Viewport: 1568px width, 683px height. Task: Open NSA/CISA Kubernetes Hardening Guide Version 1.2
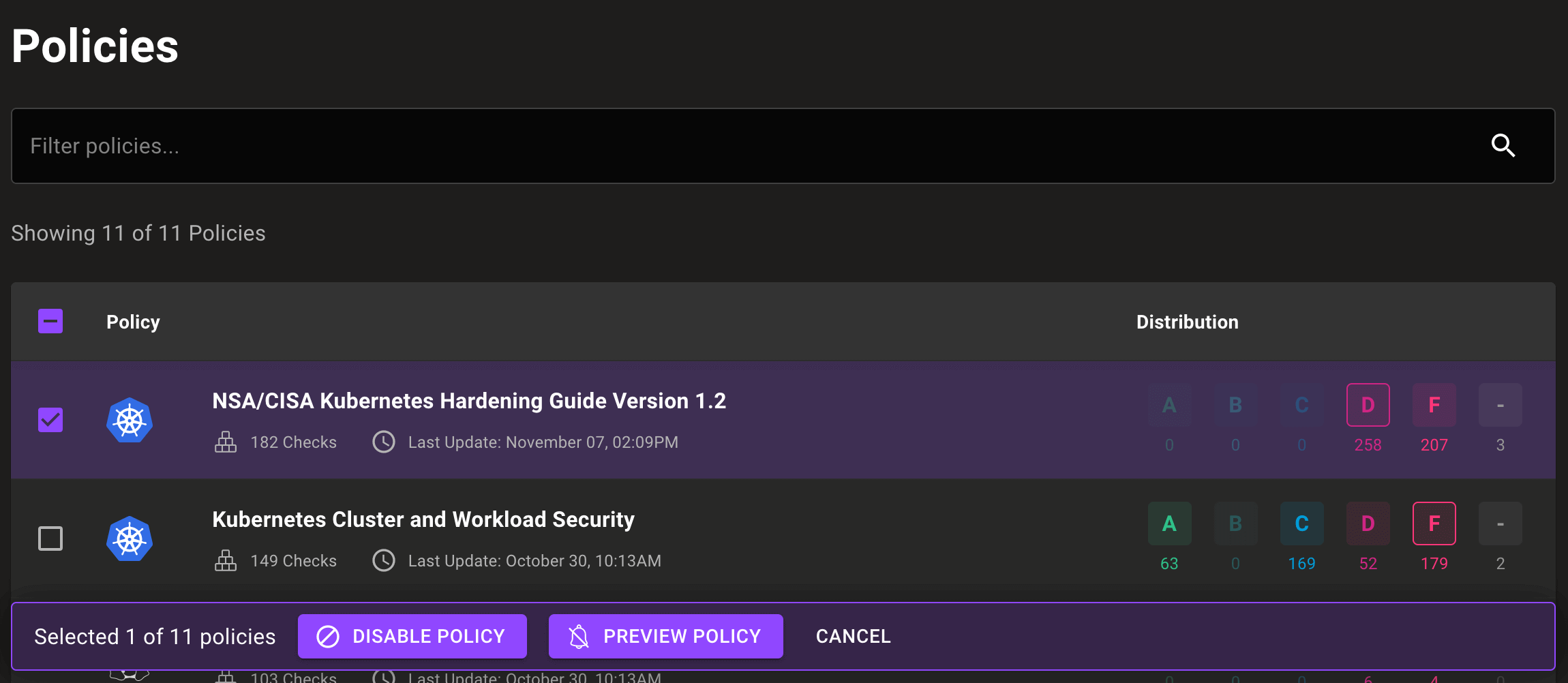[x=469, y=401]
